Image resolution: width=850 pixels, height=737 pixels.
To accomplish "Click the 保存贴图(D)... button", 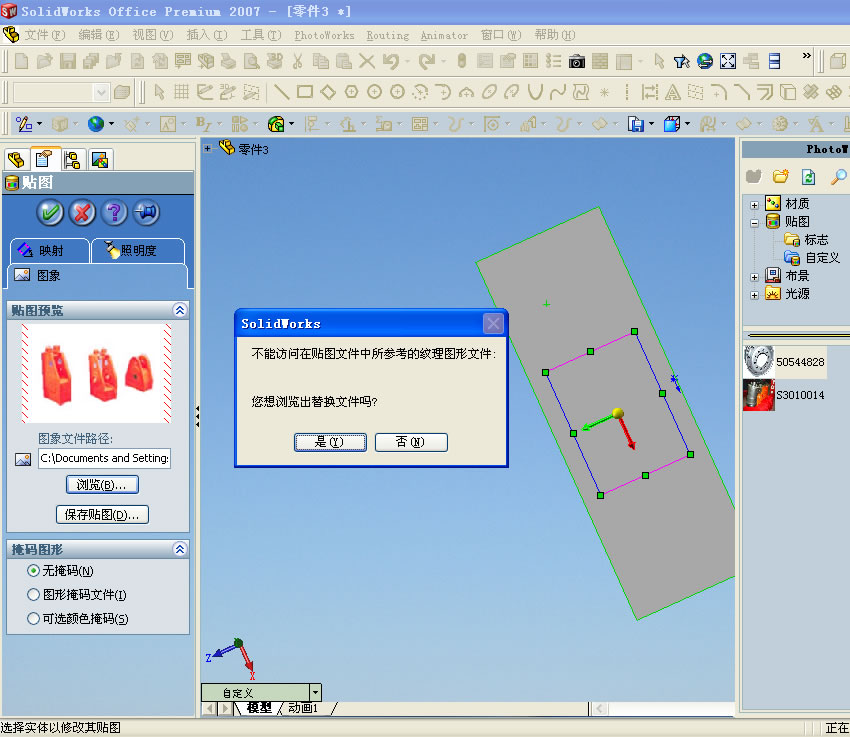I will [x=102, y=514].
